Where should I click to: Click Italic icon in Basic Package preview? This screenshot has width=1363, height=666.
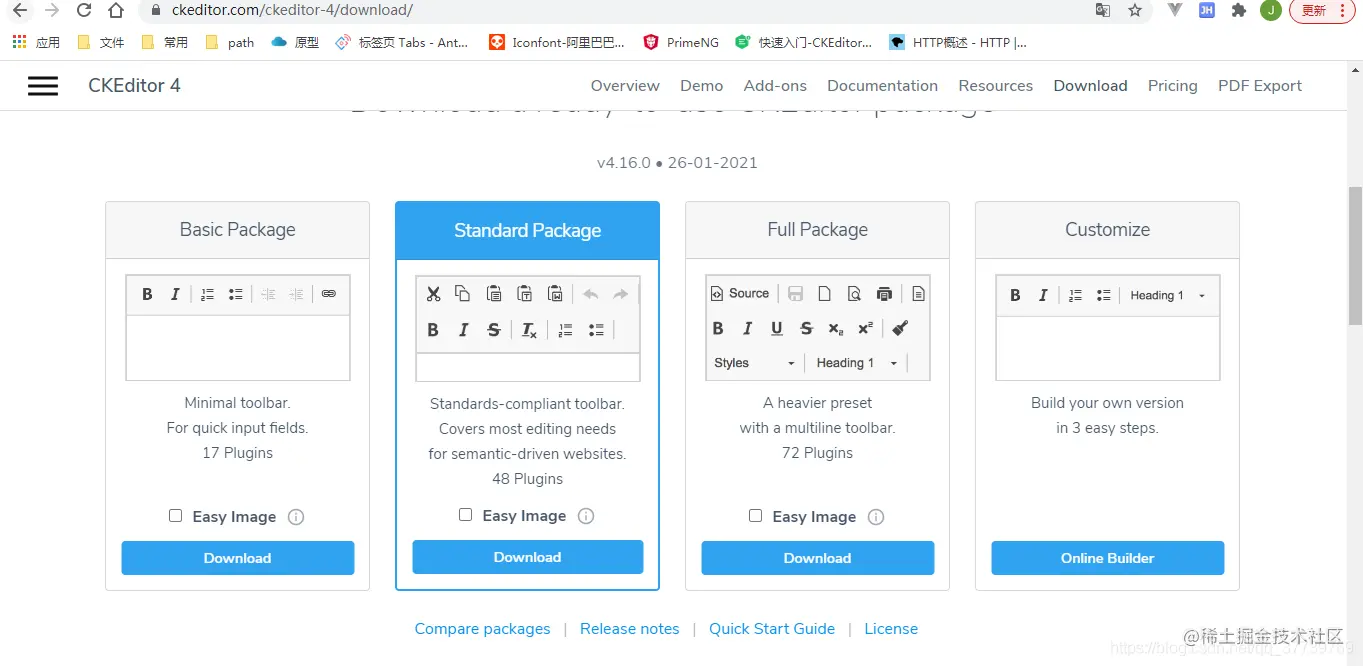click(x=175, y=294)
